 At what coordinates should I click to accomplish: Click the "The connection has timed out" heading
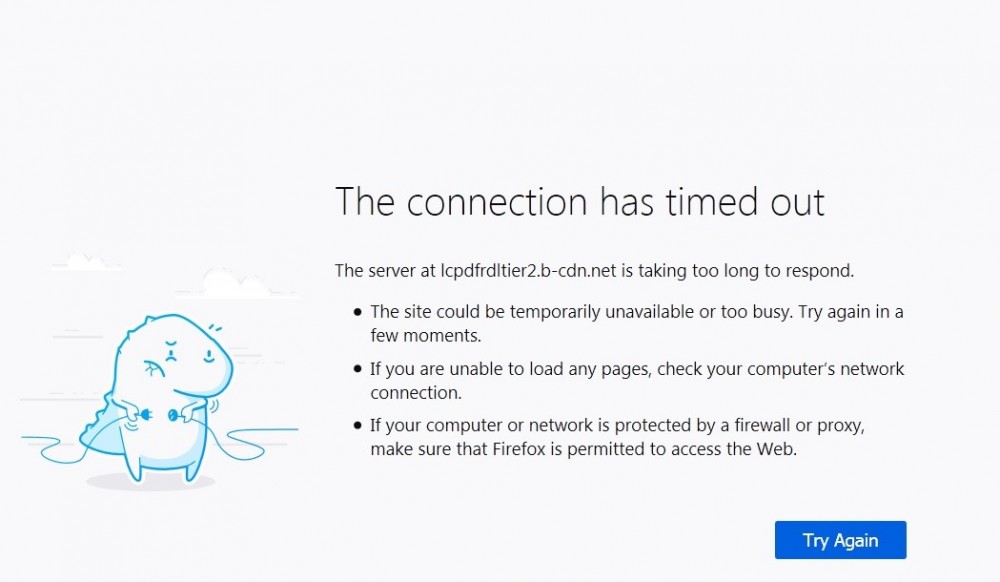tap(579, 202)
